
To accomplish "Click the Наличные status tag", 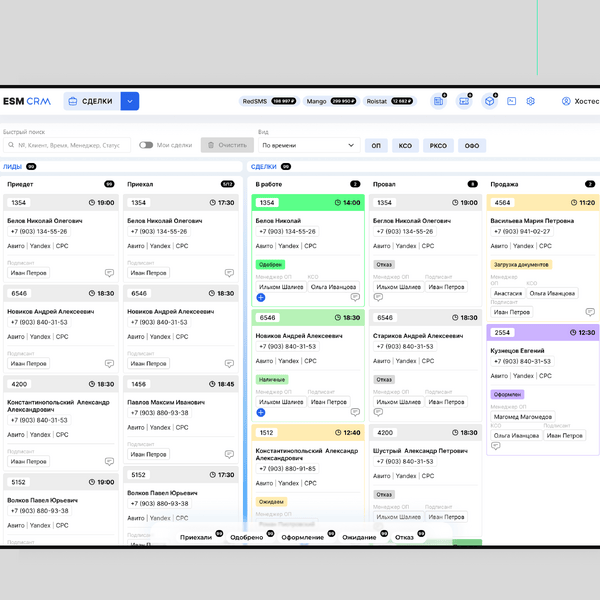I will pos(272,380).
